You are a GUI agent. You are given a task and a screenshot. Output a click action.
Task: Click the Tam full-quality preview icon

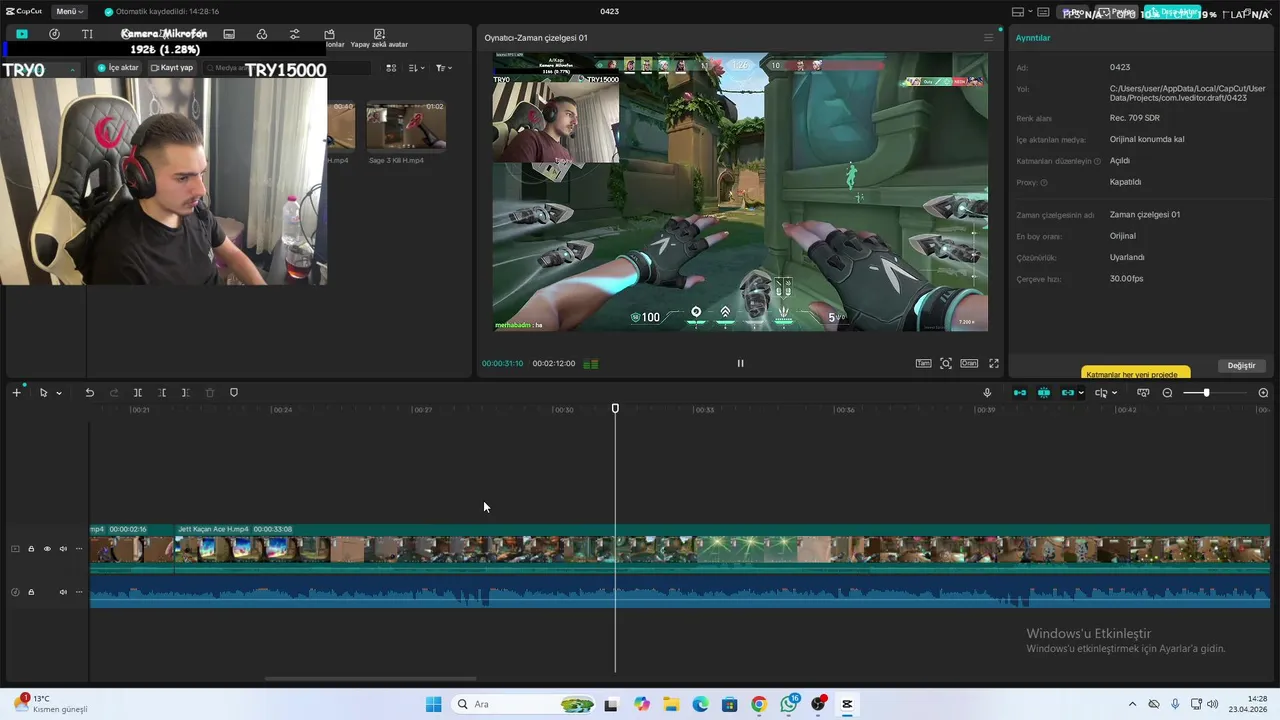(x=923, y=363)
